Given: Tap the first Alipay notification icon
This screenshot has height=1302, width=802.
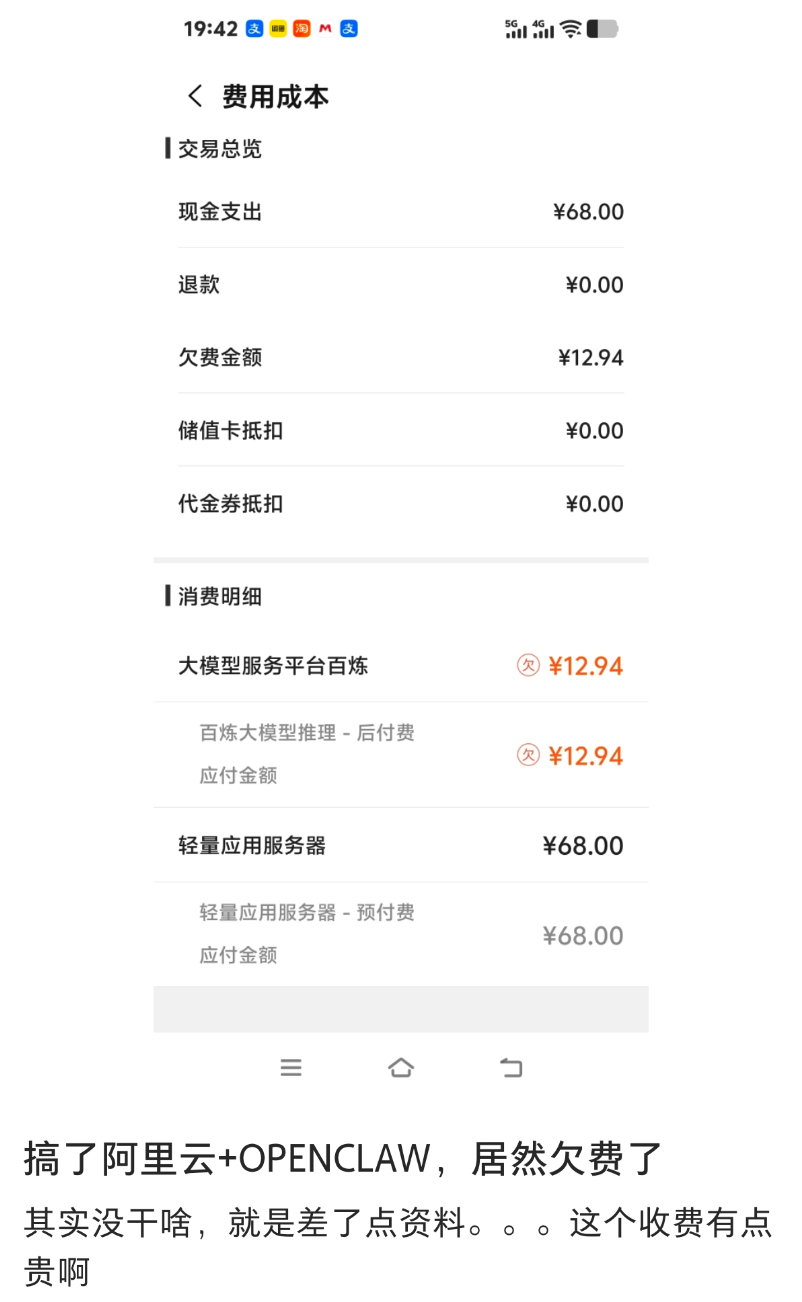Looking at the screenshot, I should coord(255,29).
